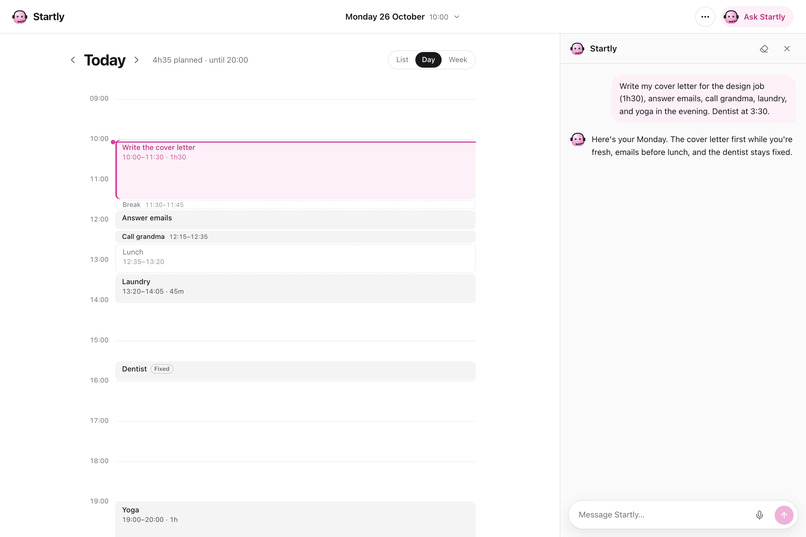The height and width of the screenshot is (537, 806).
Task: Click the Startly avatar in chat header
Action: point(577,49)
